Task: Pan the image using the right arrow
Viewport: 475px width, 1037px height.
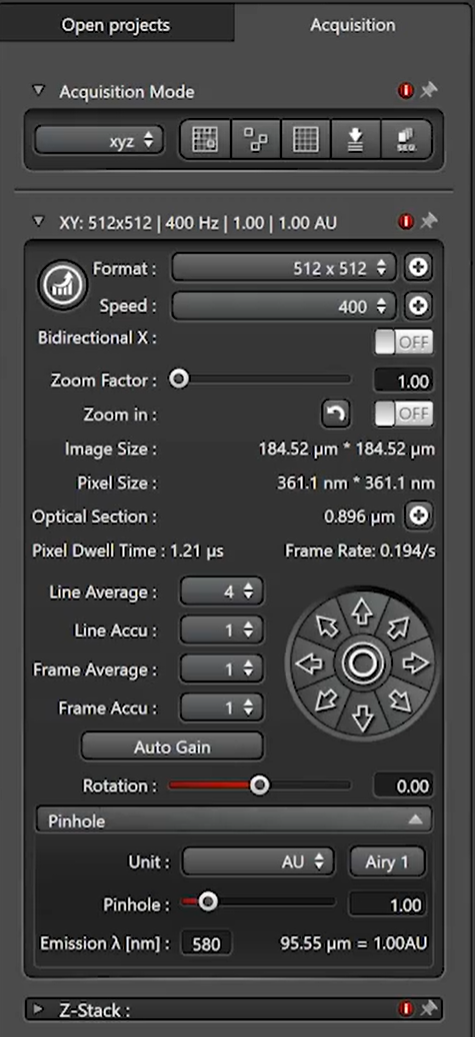Action: [x=415, y=663]
